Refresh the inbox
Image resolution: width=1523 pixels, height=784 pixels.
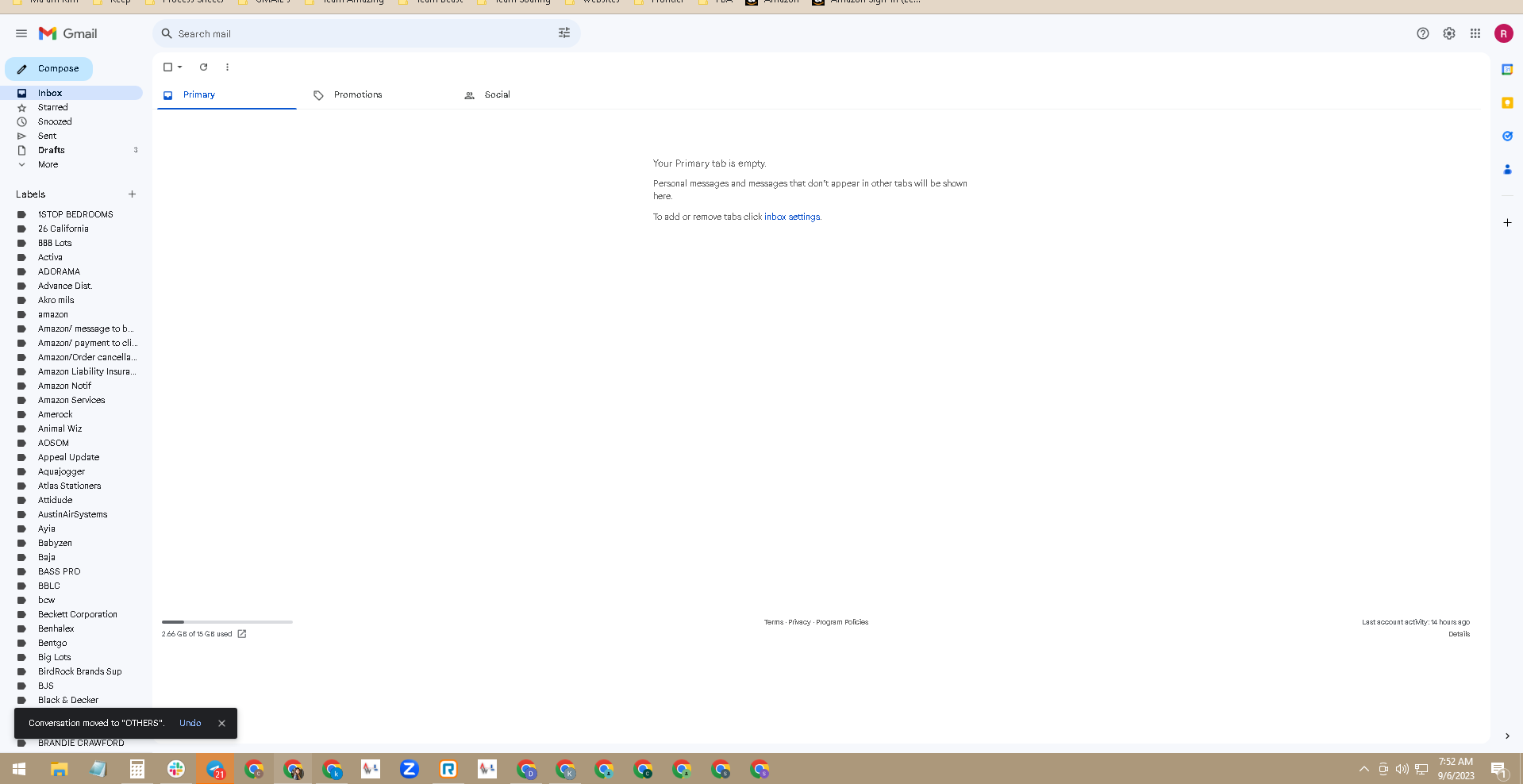(x=203, y=67)
